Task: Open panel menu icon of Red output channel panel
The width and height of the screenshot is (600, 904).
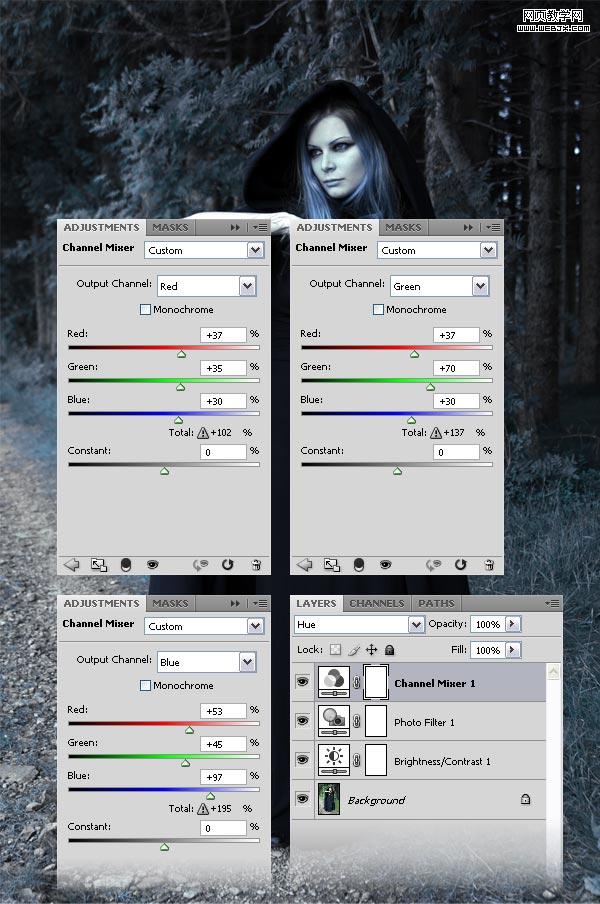Action: 260,228
